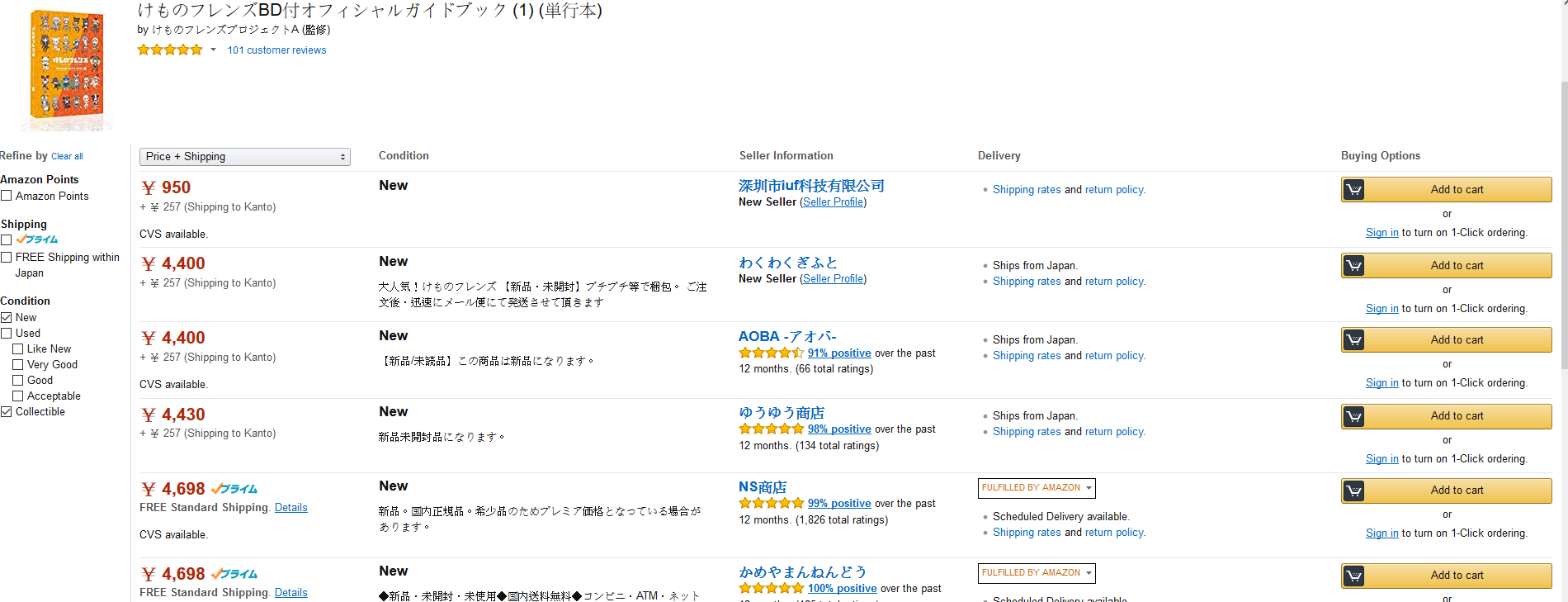The height and width of the screenshot is (602, 1568).
Task: Expand the NS商店 Fulfilled by Amazon dropdown
Action: (1037, 488)
